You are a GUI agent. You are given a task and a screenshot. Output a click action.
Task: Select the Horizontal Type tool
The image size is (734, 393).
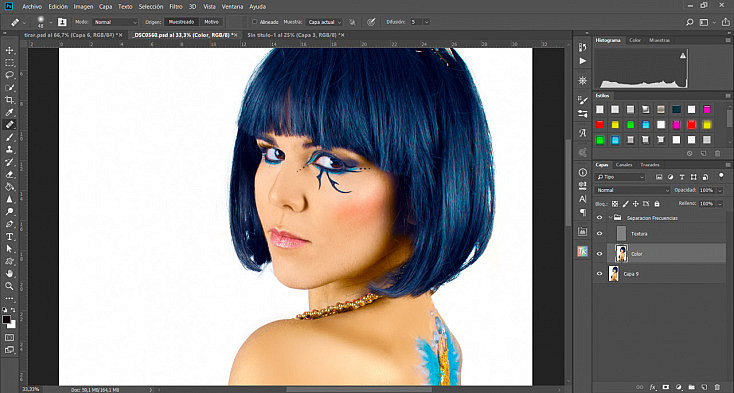pyautogui.click(x=9, y=236)
